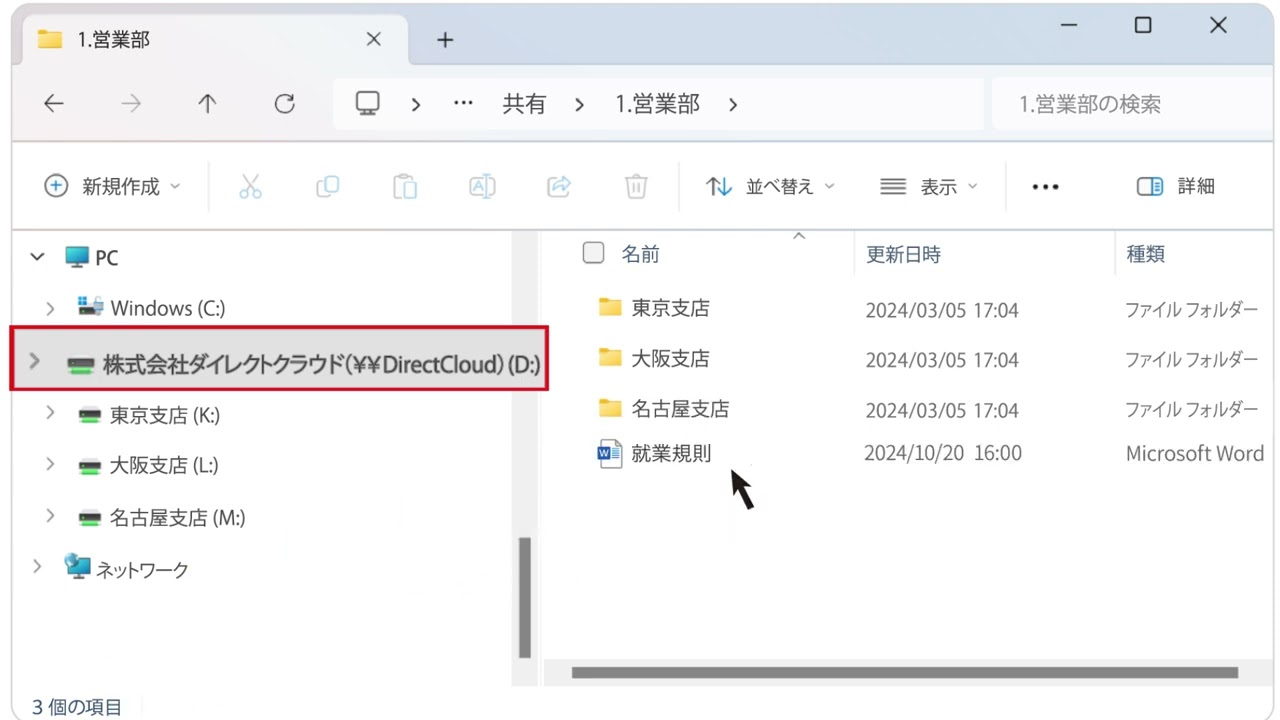
Task: Toggle the 詳細 details pane button
Action: 1176,186
